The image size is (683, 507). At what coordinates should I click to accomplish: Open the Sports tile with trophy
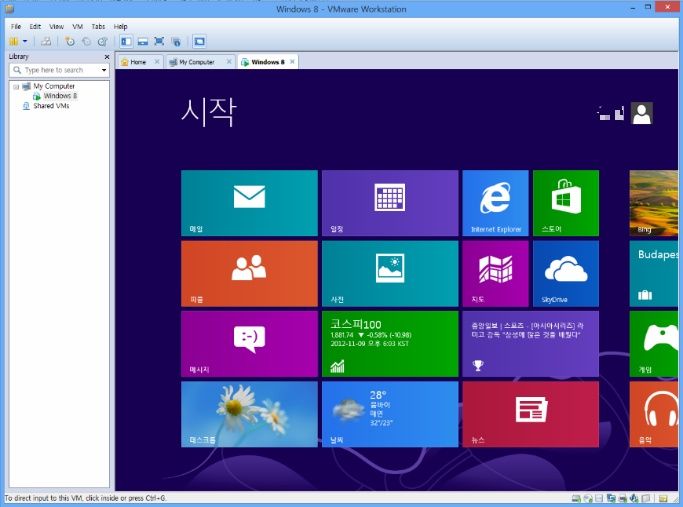tap(531, 344)
